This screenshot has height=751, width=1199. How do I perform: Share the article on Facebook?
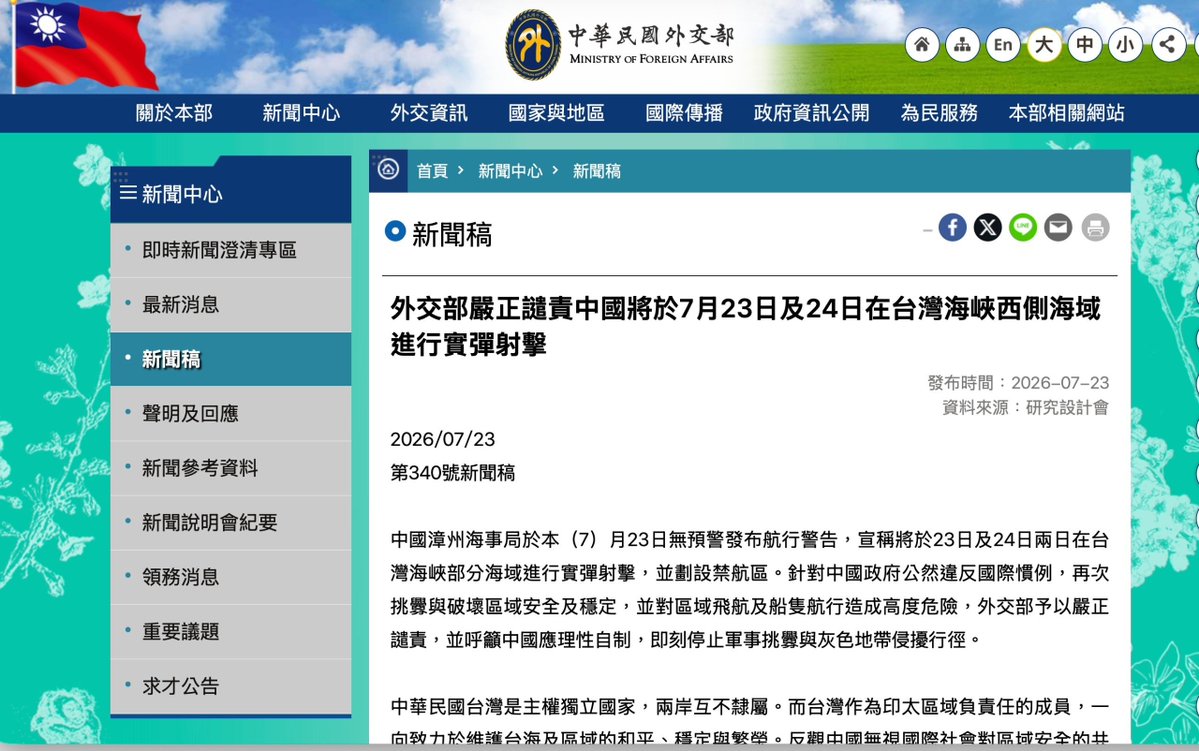952,227
